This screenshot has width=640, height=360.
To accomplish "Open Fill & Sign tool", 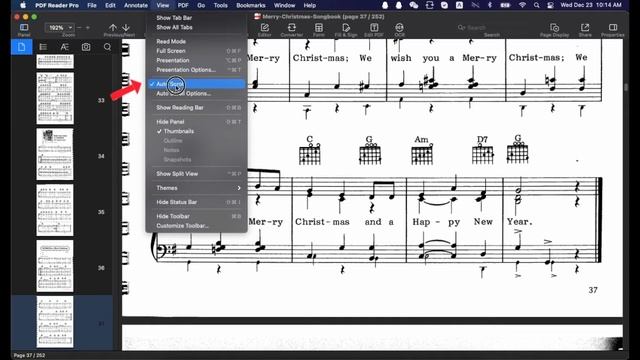I will pyautogui.click(x=346, y=27).
